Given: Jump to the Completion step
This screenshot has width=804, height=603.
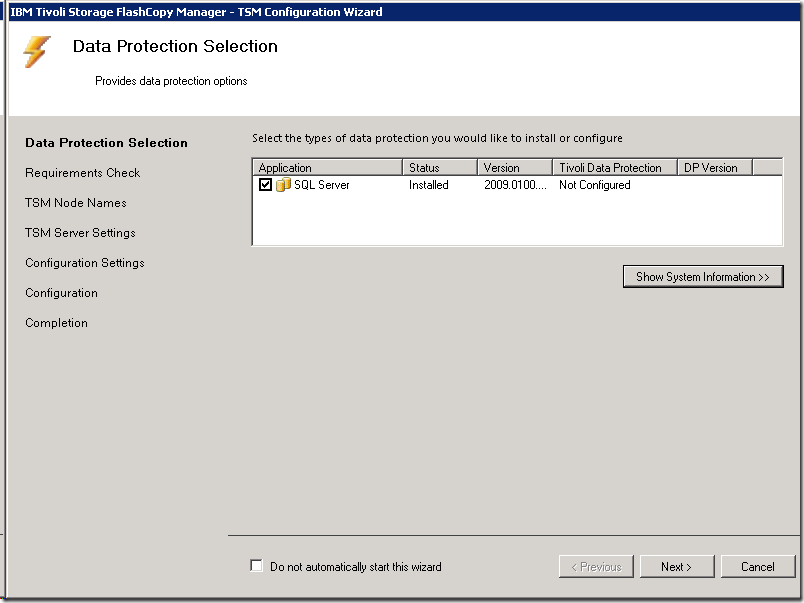Looking at the screenshot, I should [57, 323].
